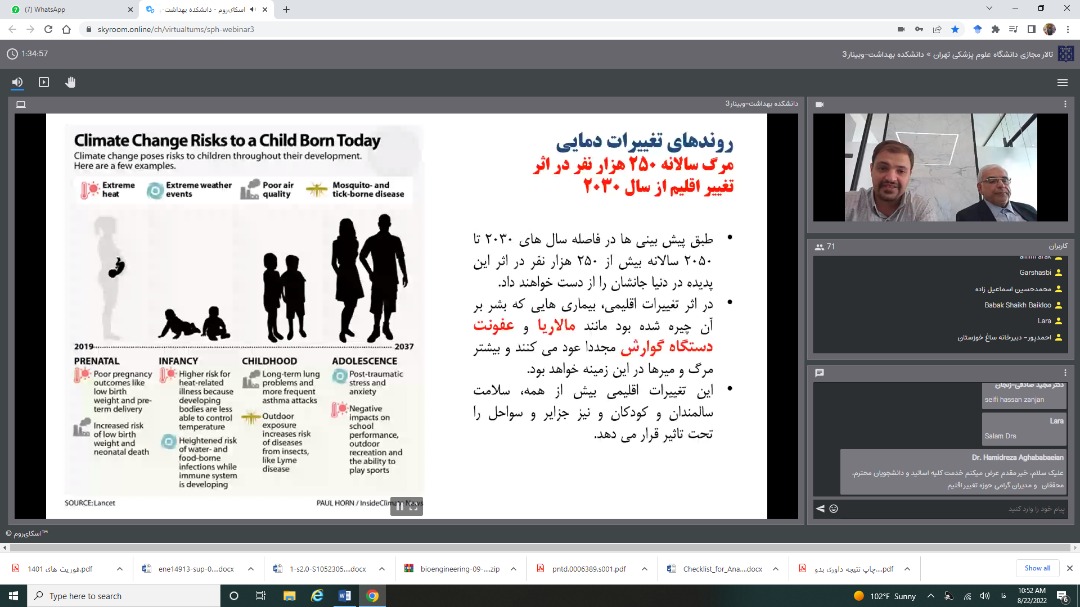1080x607 pixels.
Task: Enter fullscreen for the shared presentation
Action: click(414, 506)
